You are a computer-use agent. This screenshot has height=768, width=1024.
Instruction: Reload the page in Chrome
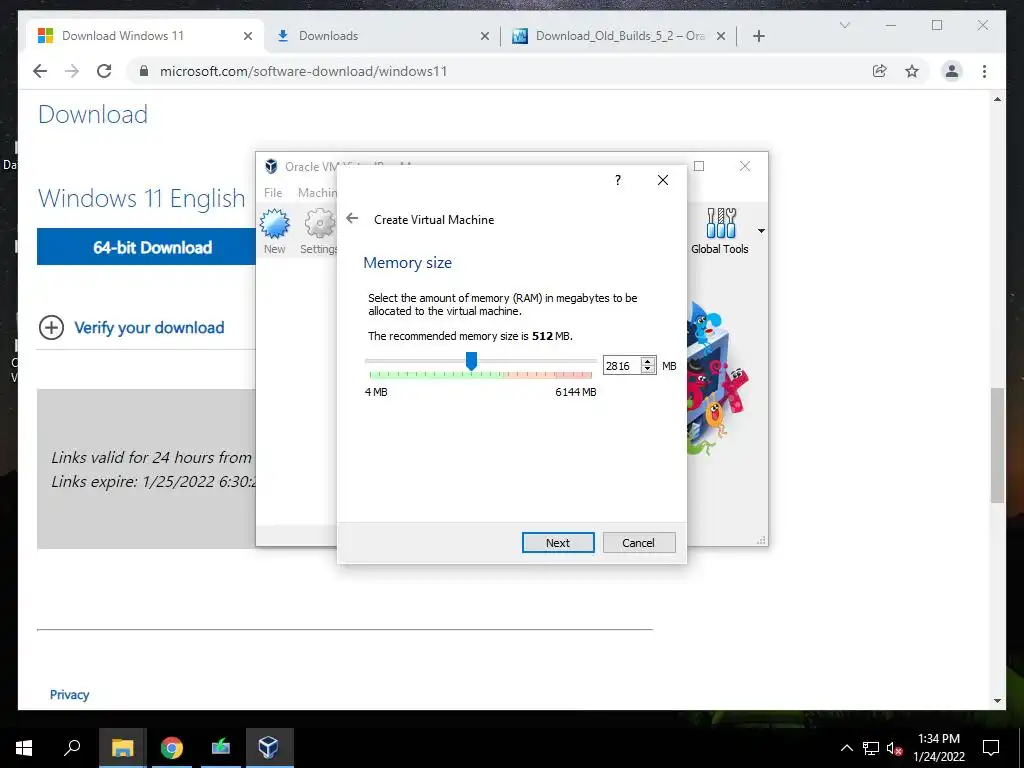104,71
